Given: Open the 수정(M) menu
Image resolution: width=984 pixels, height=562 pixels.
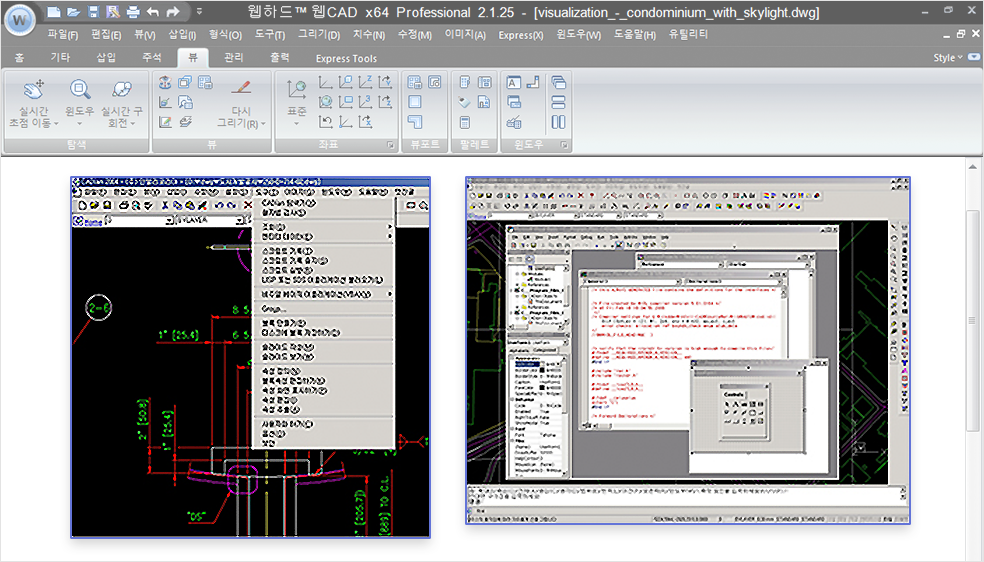Looking at the screenshot, I should click(x=415, y=34).
